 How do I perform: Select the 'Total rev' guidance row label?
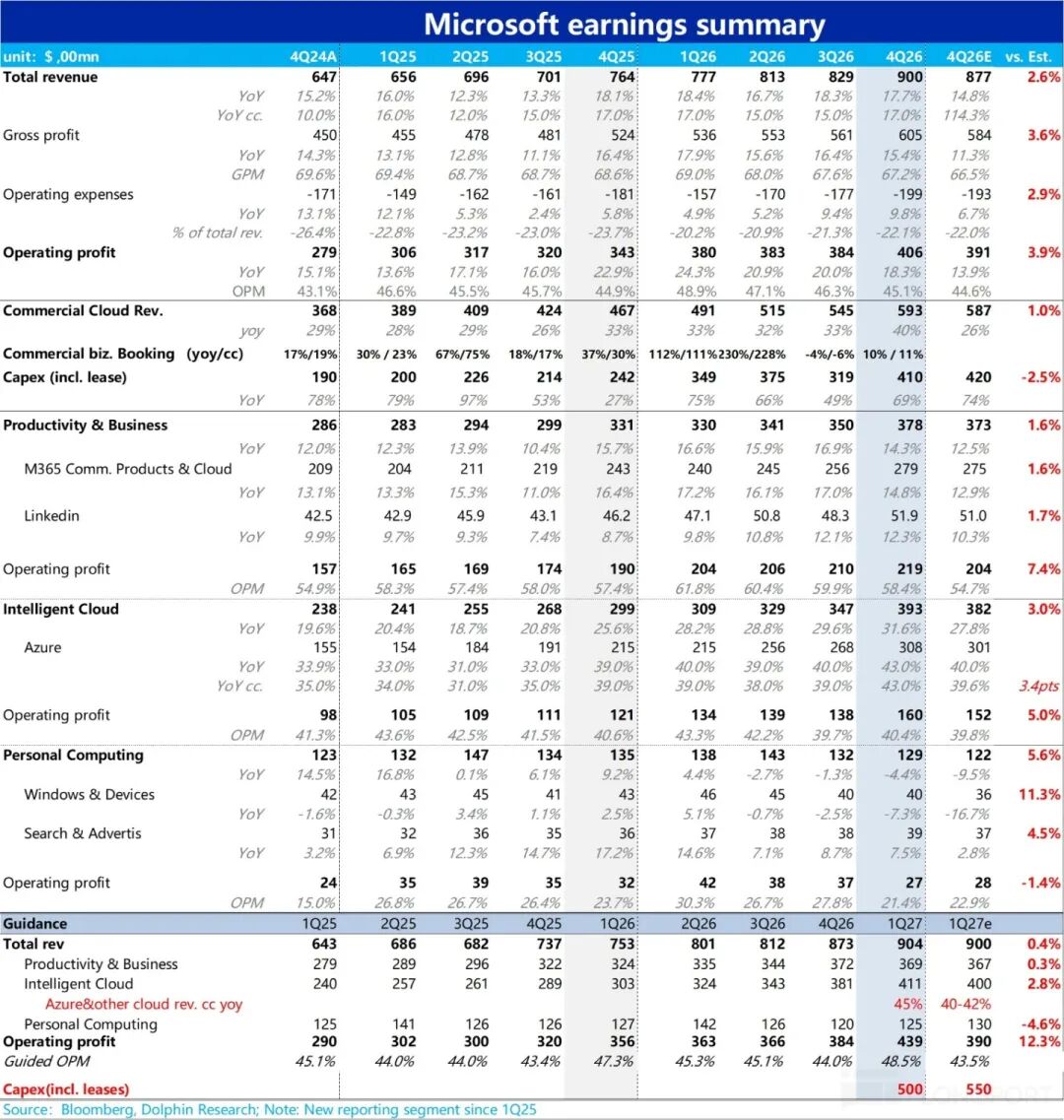click(33, 945)
